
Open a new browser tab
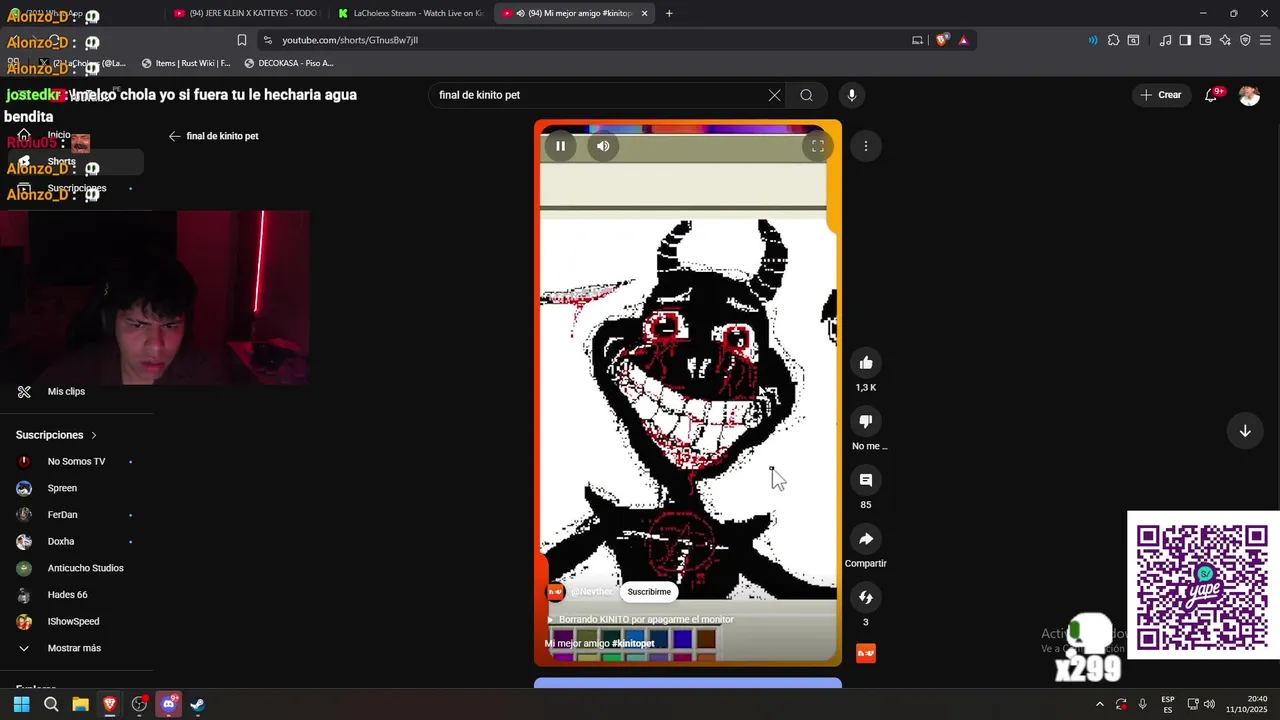point(669,13)
